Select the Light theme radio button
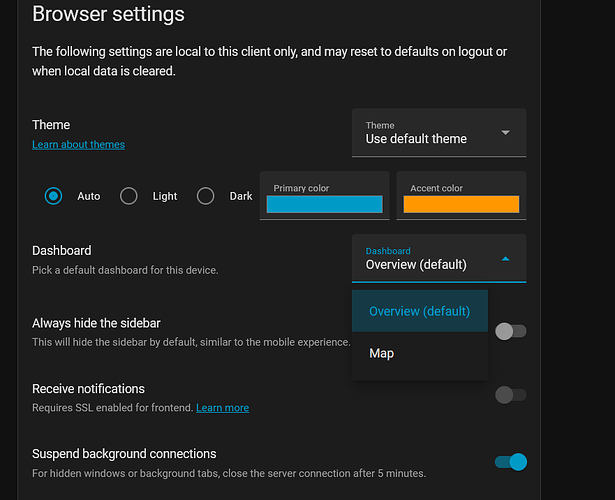The height and width of the screenshot is (500, 615). pyautogui.click(x=129, y=196)
